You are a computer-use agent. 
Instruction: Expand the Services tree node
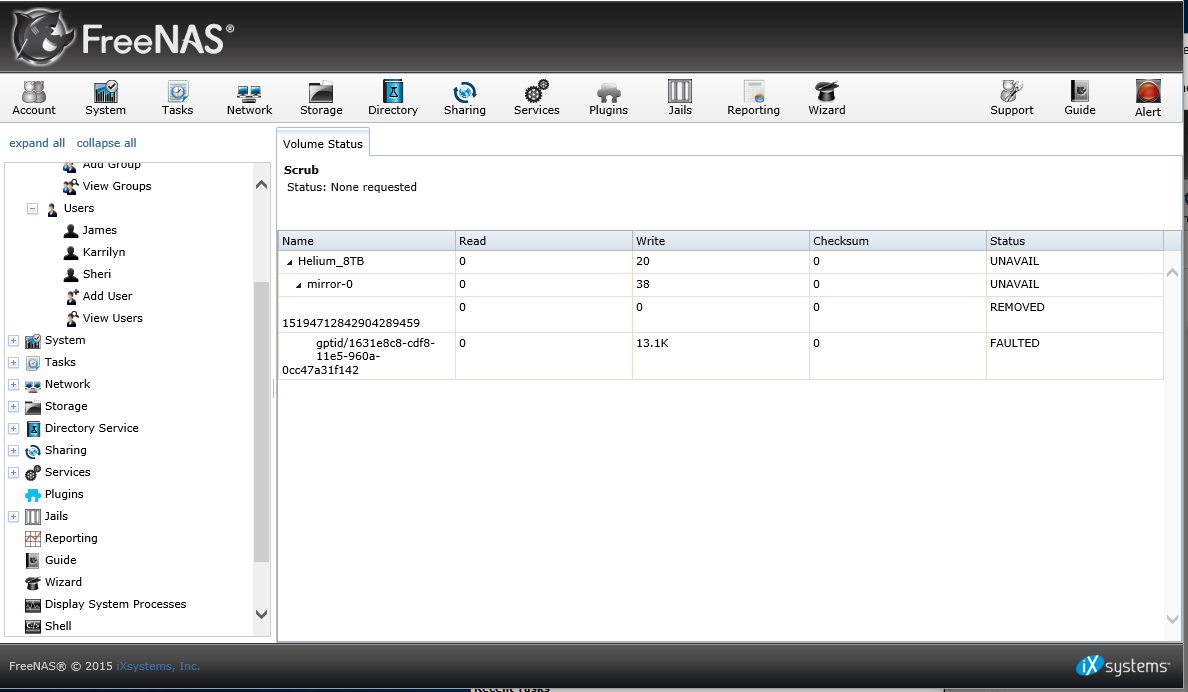(x=14, y=472)
